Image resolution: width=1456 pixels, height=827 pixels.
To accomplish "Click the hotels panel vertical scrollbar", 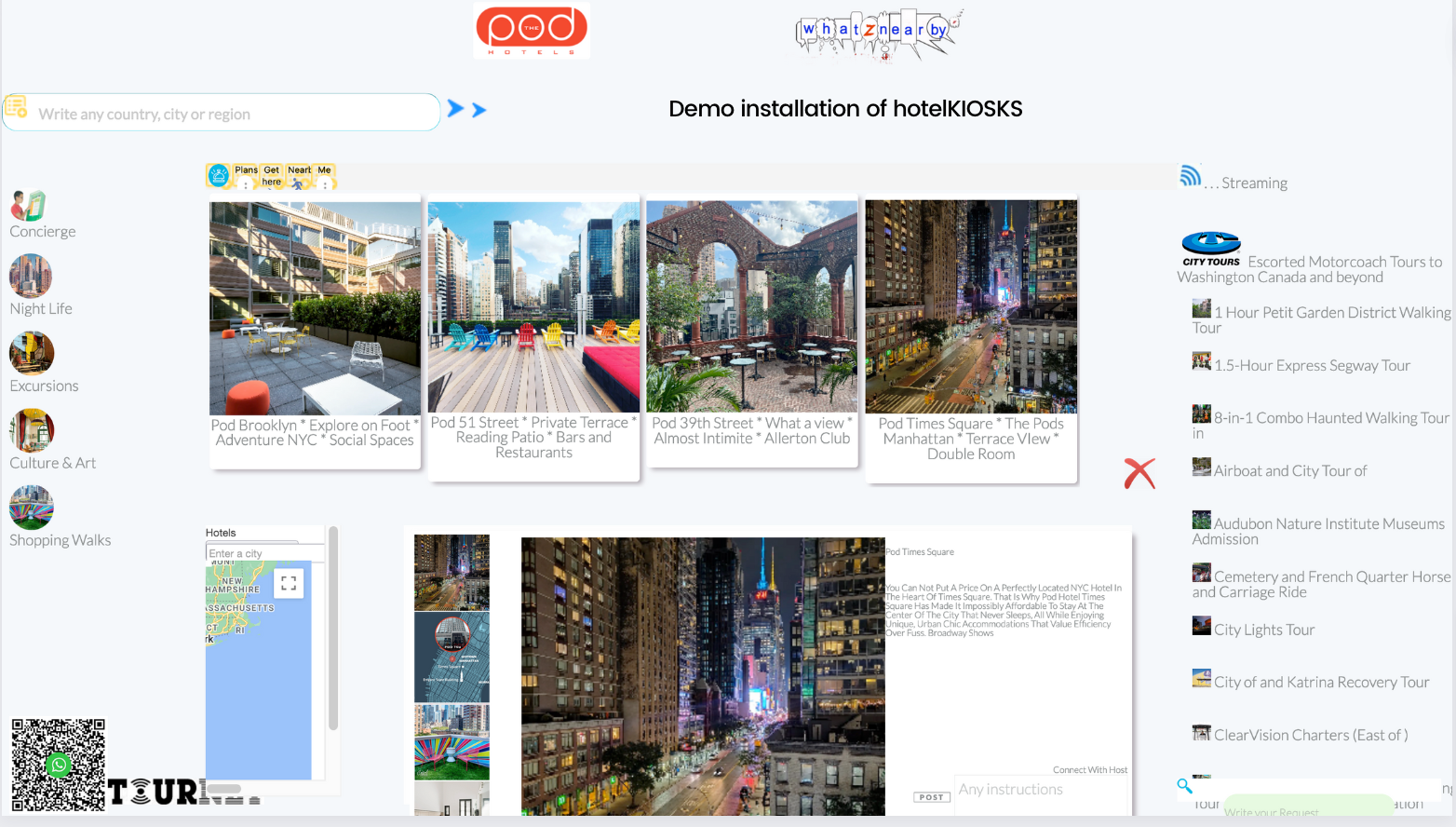I will [x=333, y=629].
